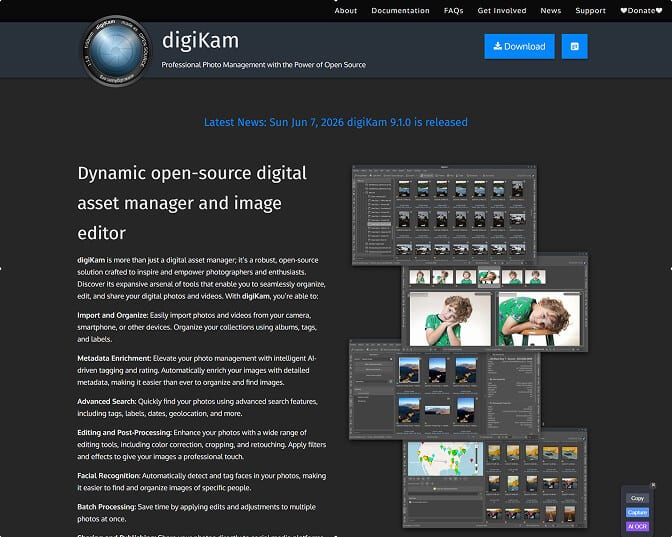
Task: Click the digiKam lens logo
Action: pyautogui.click(x=116, y=51)
